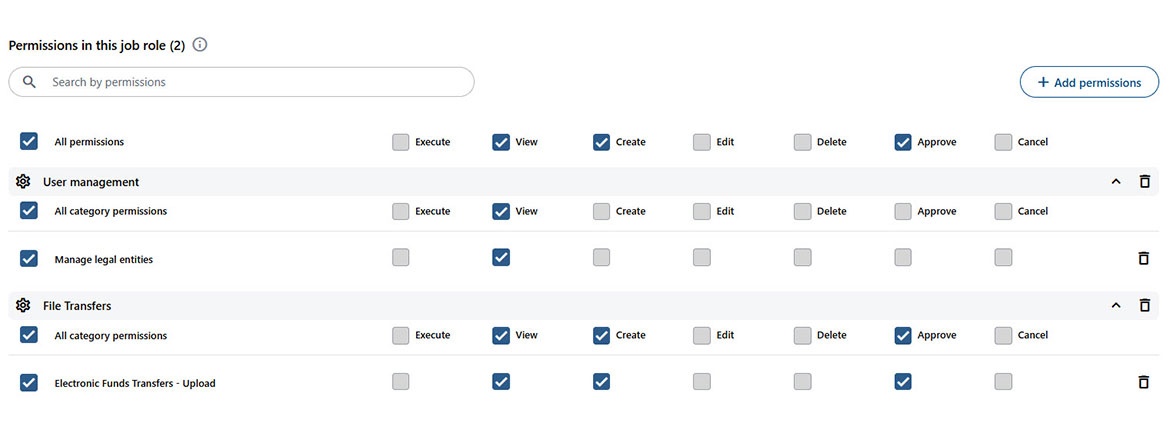The image size is (1170, 433).
Task: Click the User management gear icon
Action: (x=24, y=182)
